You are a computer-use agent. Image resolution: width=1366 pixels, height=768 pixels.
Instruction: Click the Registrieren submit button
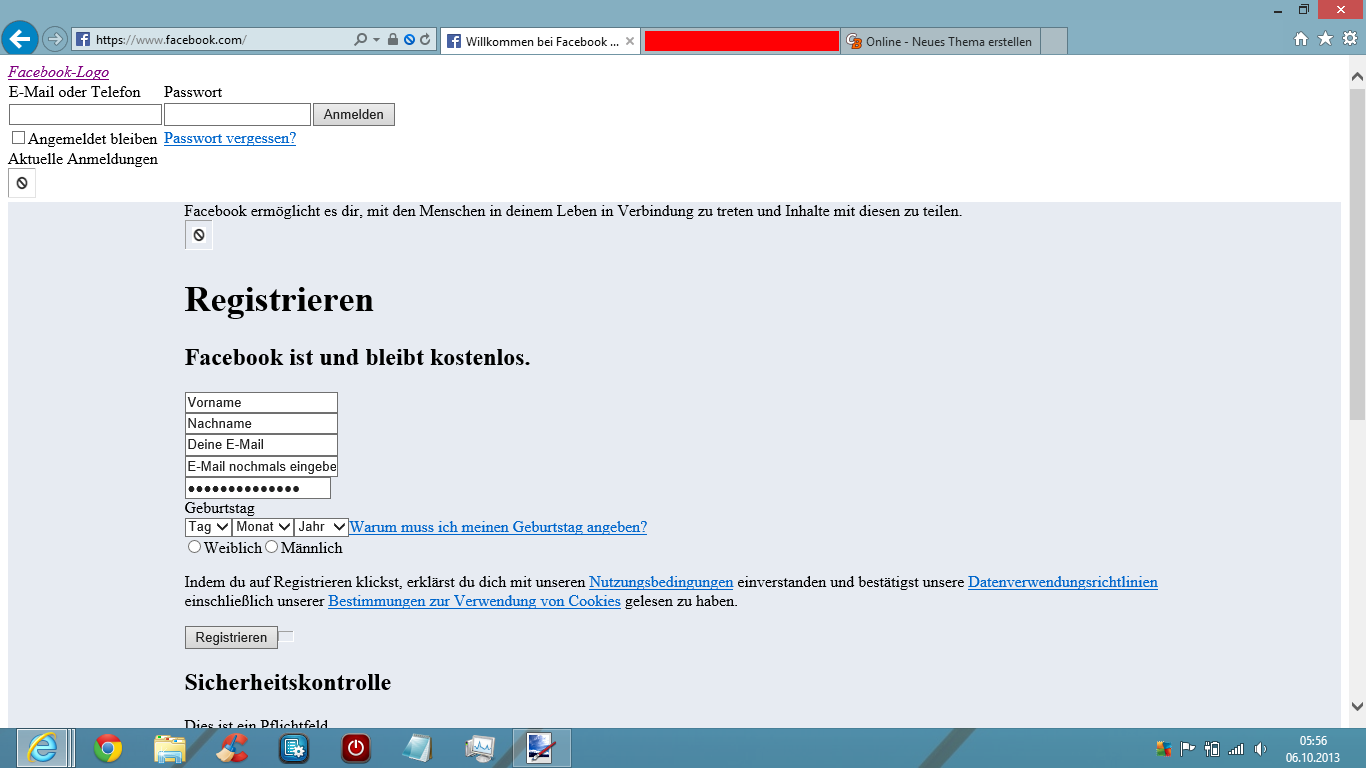[231, 638]
